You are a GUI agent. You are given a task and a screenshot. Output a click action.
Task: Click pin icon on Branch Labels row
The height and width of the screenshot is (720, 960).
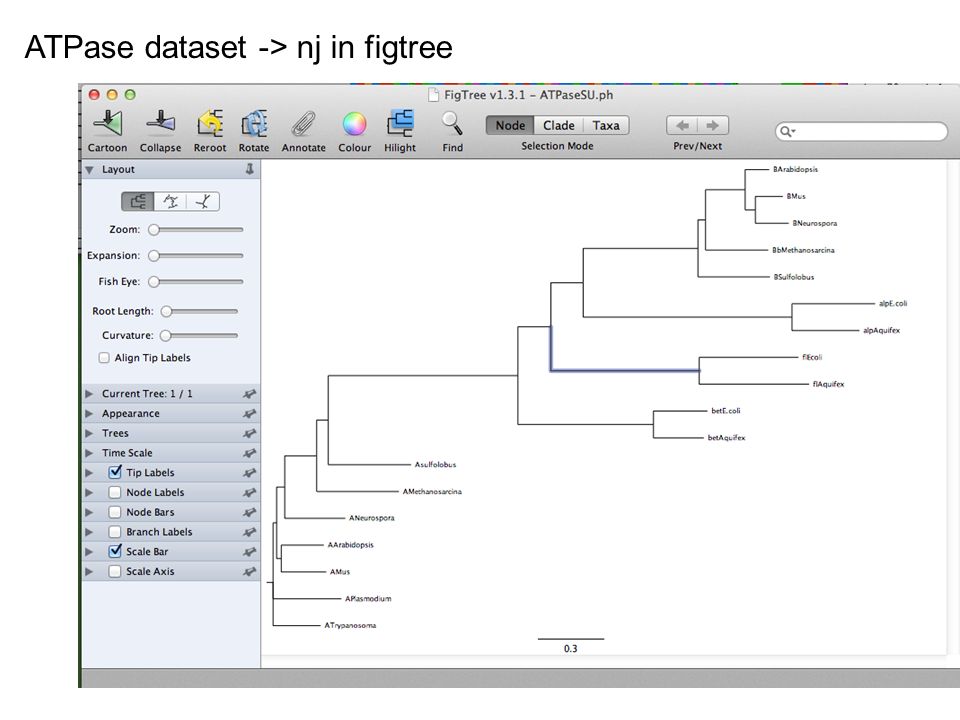click(x=249, y=532)
